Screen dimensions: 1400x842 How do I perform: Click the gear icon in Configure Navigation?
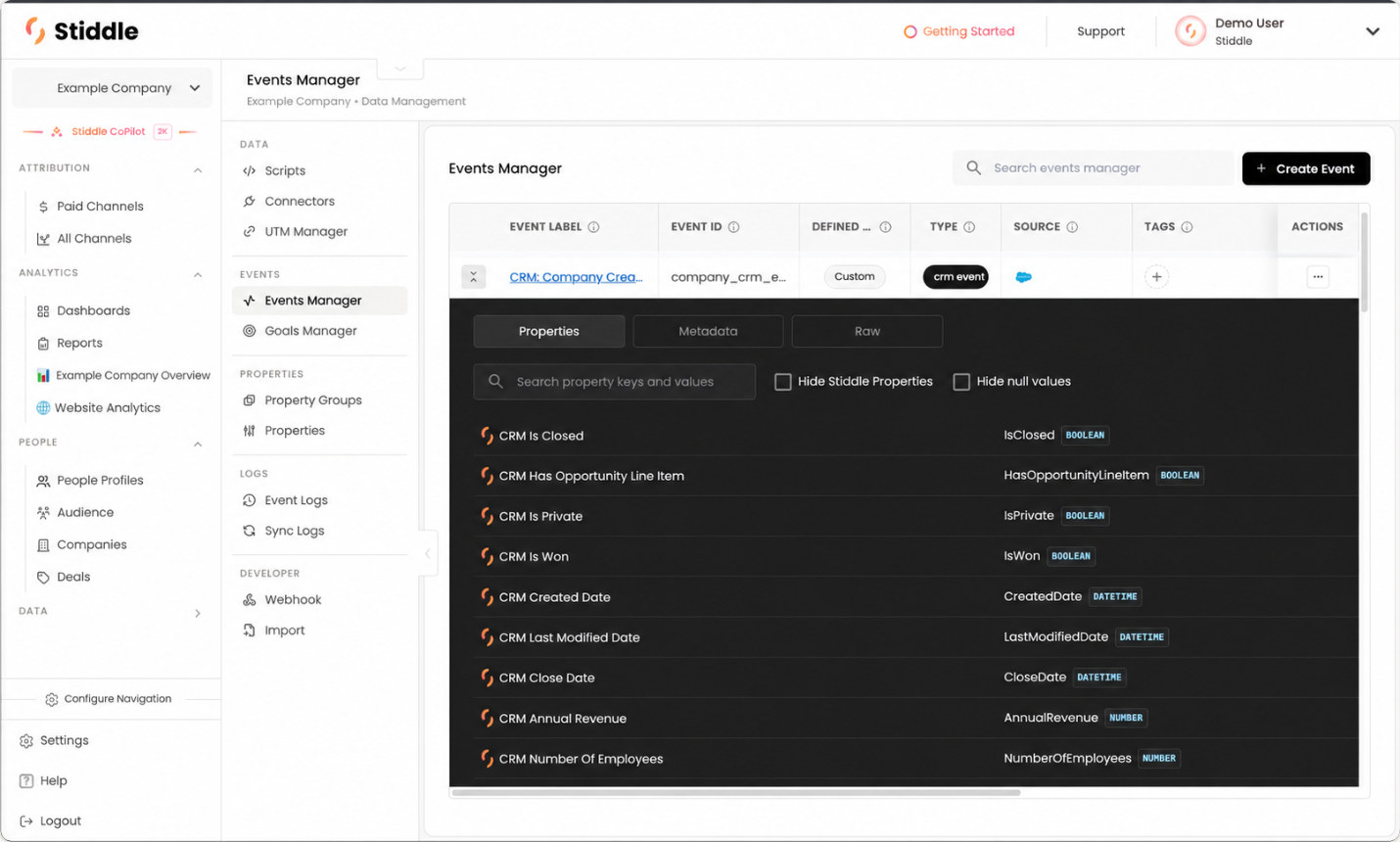click(52, 699)
